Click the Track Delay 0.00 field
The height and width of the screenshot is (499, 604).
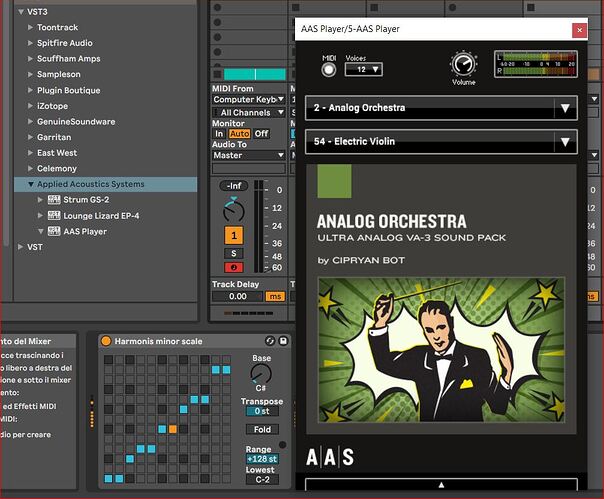click(238, 296)
